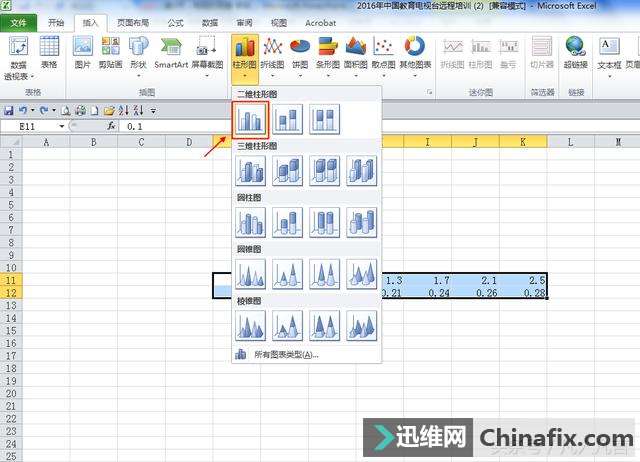Open the Scatter chart dropdown
The image size is (640, 462).
(383, 58)
